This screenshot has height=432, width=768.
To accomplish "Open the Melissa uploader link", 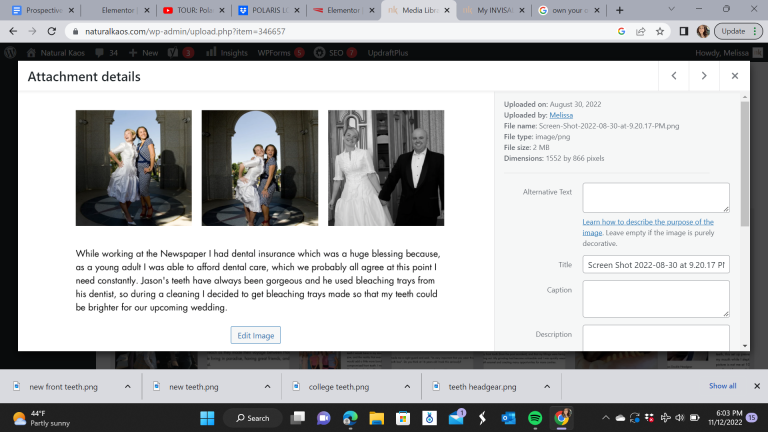I will (561, 115).
